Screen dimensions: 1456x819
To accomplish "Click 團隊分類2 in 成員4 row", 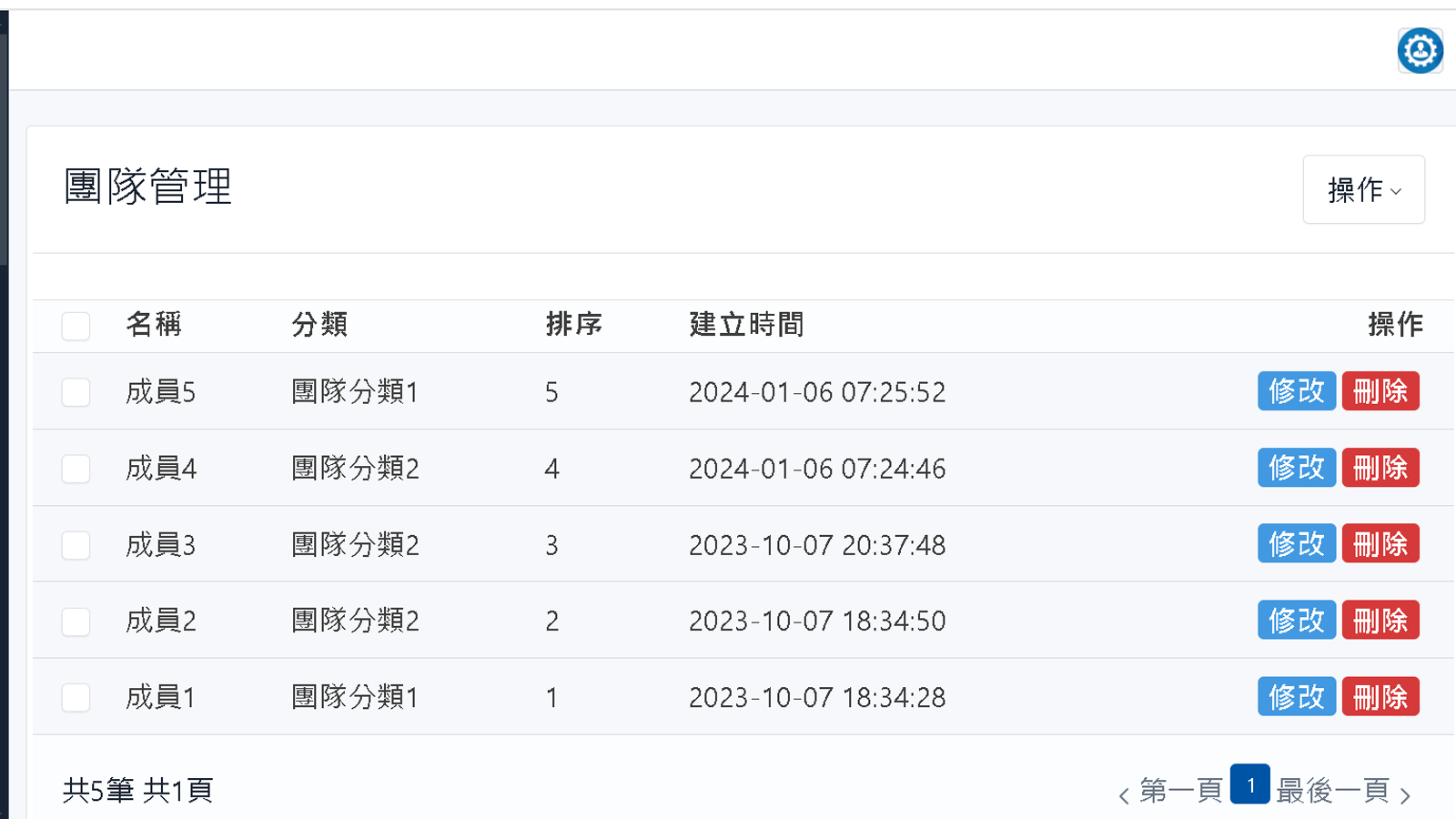I will tap(356, 469).
